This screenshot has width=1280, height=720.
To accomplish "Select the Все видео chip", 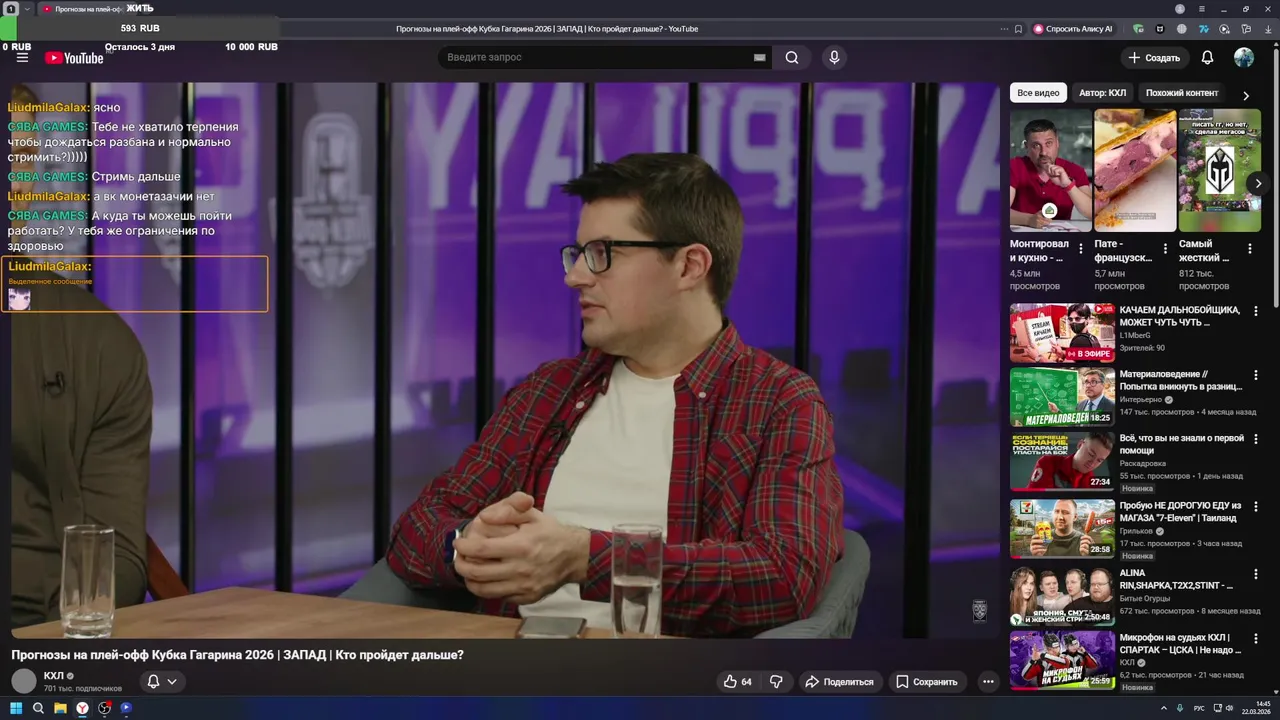I will coord(1038,93).
